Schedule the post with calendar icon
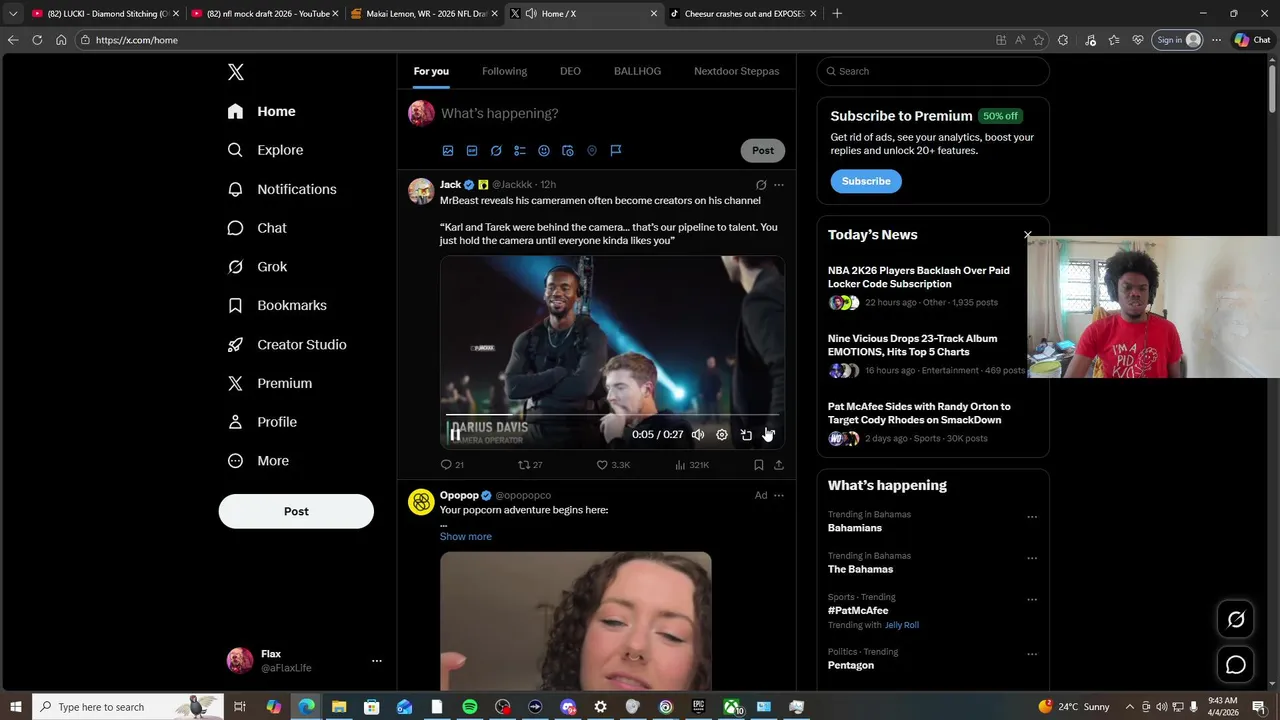The image size is (1280, 720). click(x=568, y=151)
